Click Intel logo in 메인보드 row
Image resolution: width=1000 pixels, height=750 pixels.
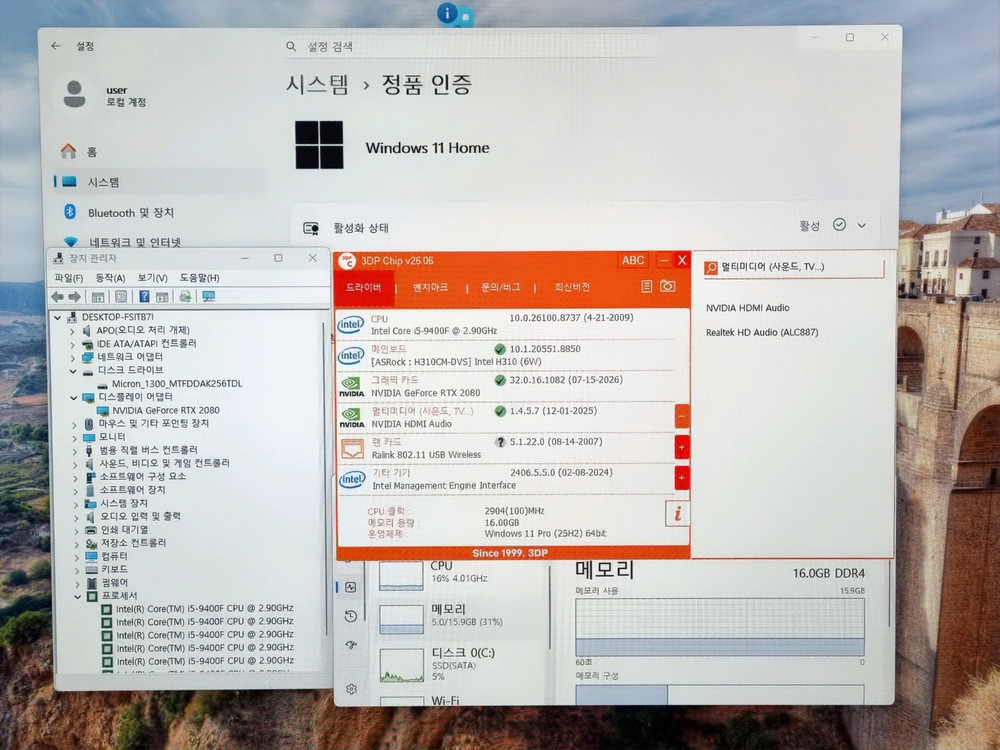pyautogui.click(x=351, y=355)
